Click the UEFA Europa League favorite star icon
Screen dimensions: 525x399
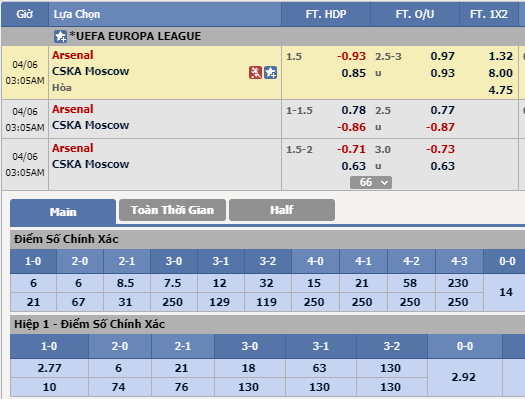tap(60, 36)
